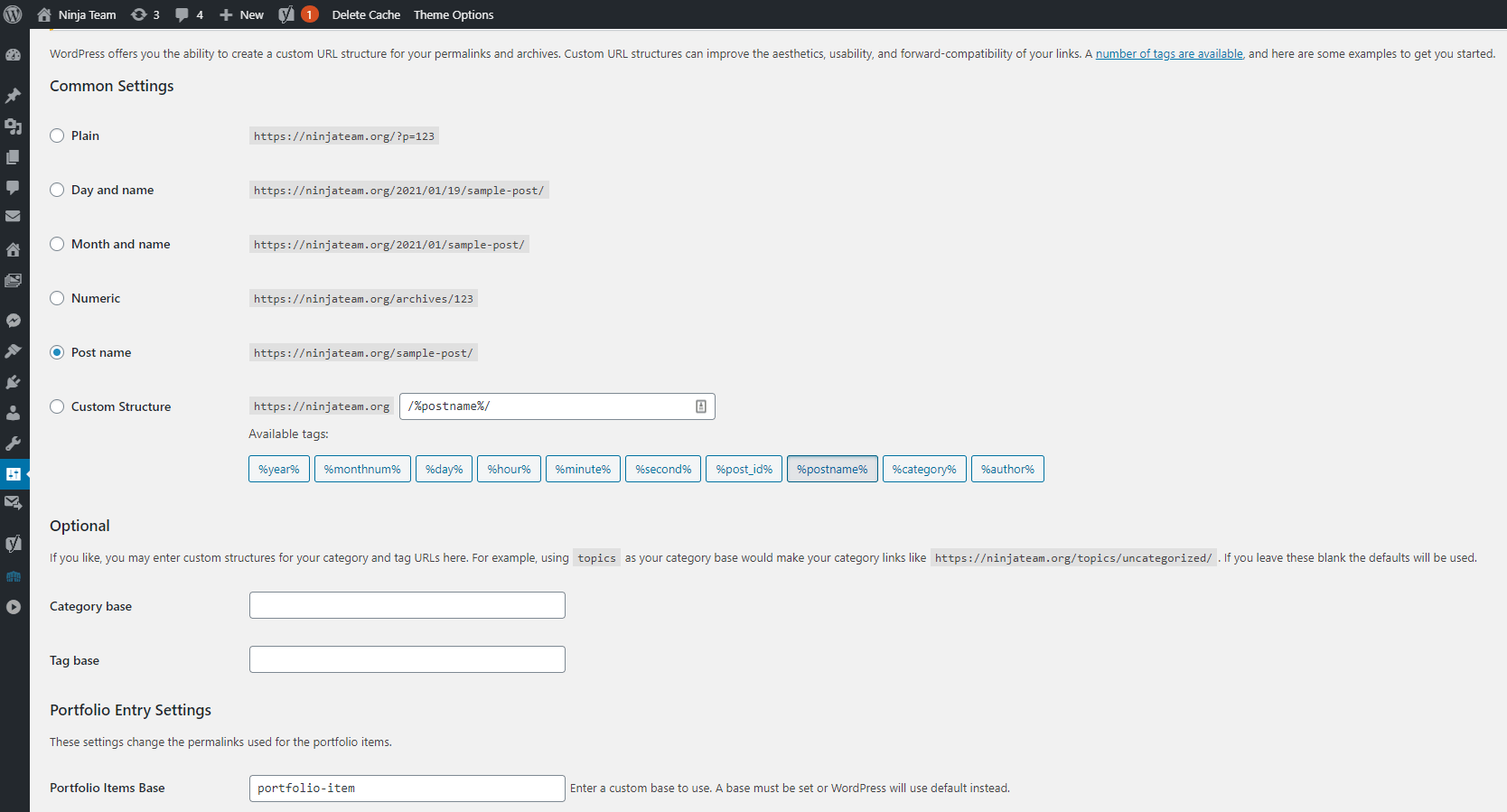
Task: Select the Numeric permalink option
Action: tap(57, 298)
